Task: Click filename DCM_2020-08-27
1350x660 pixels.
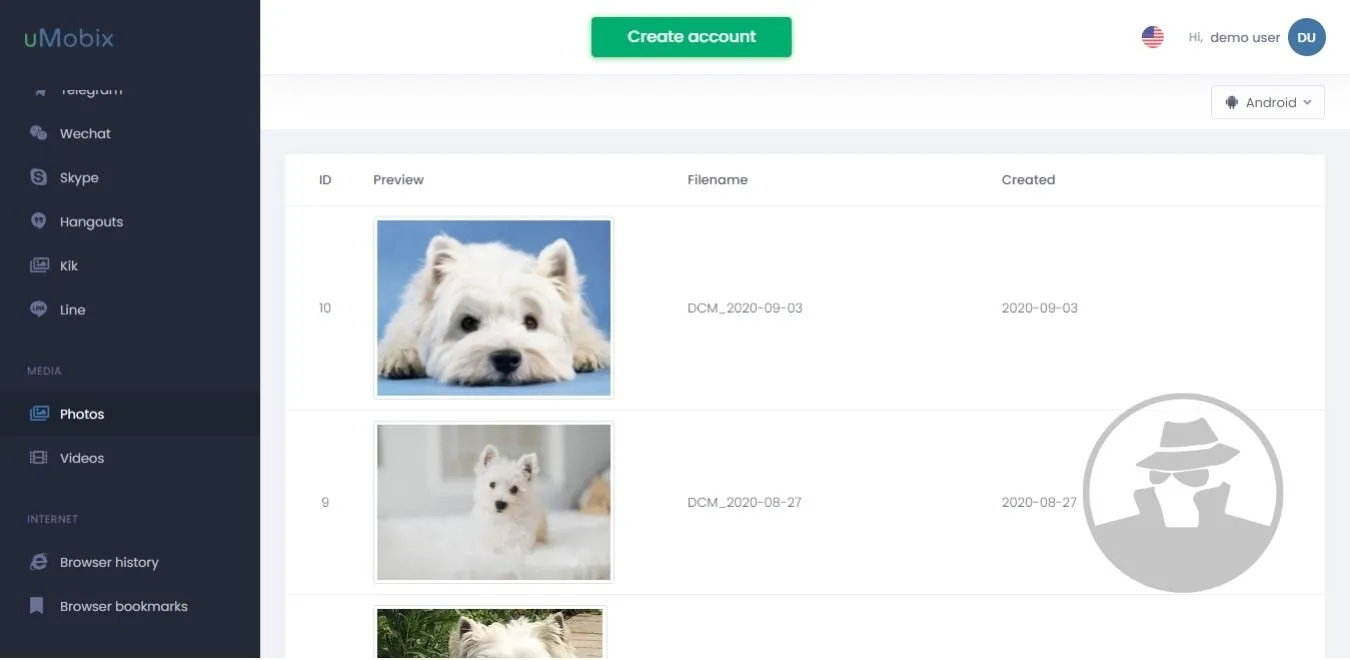Action: click(x=744, y=502)
